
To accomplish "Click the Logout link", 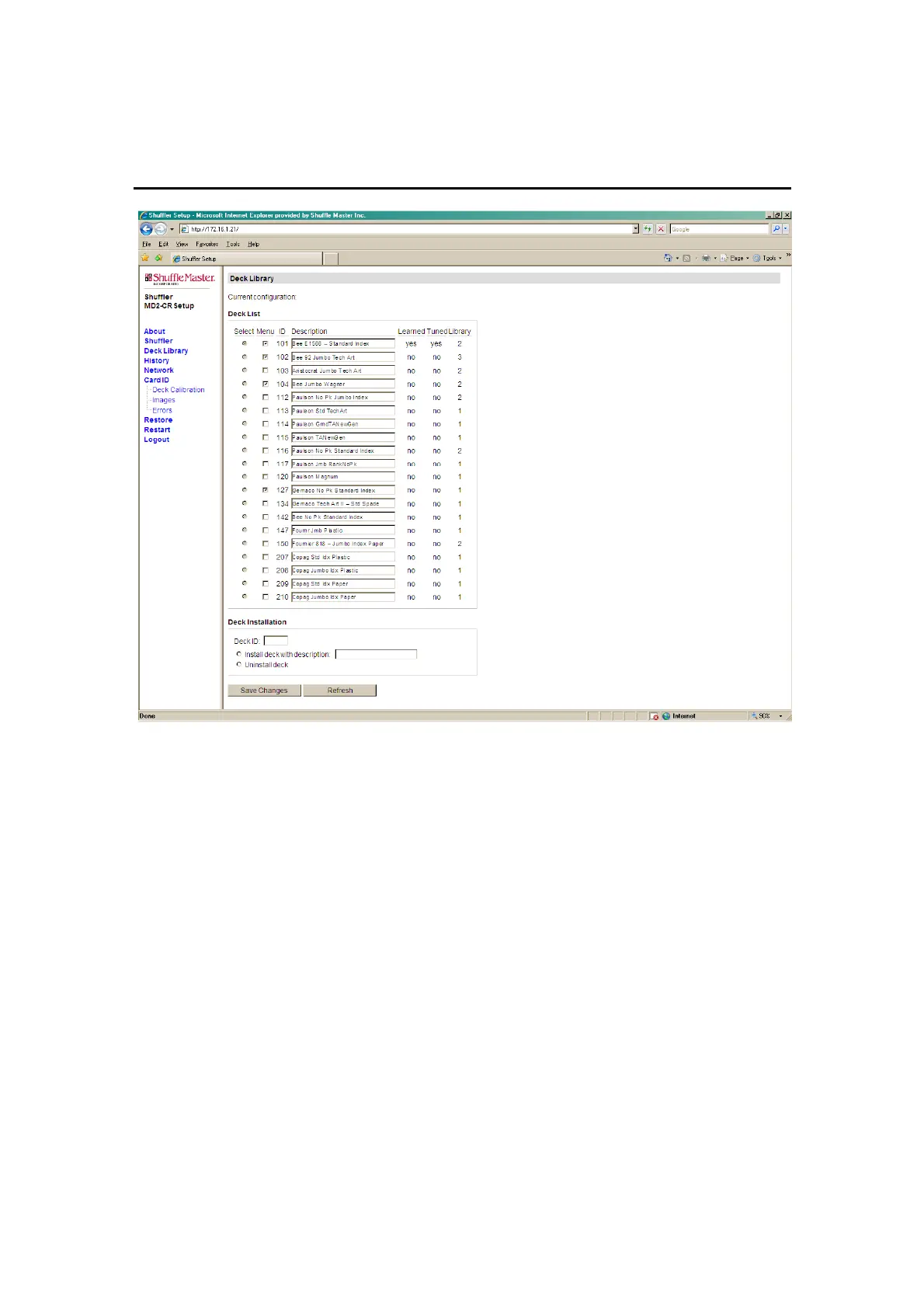I will 157,440.
